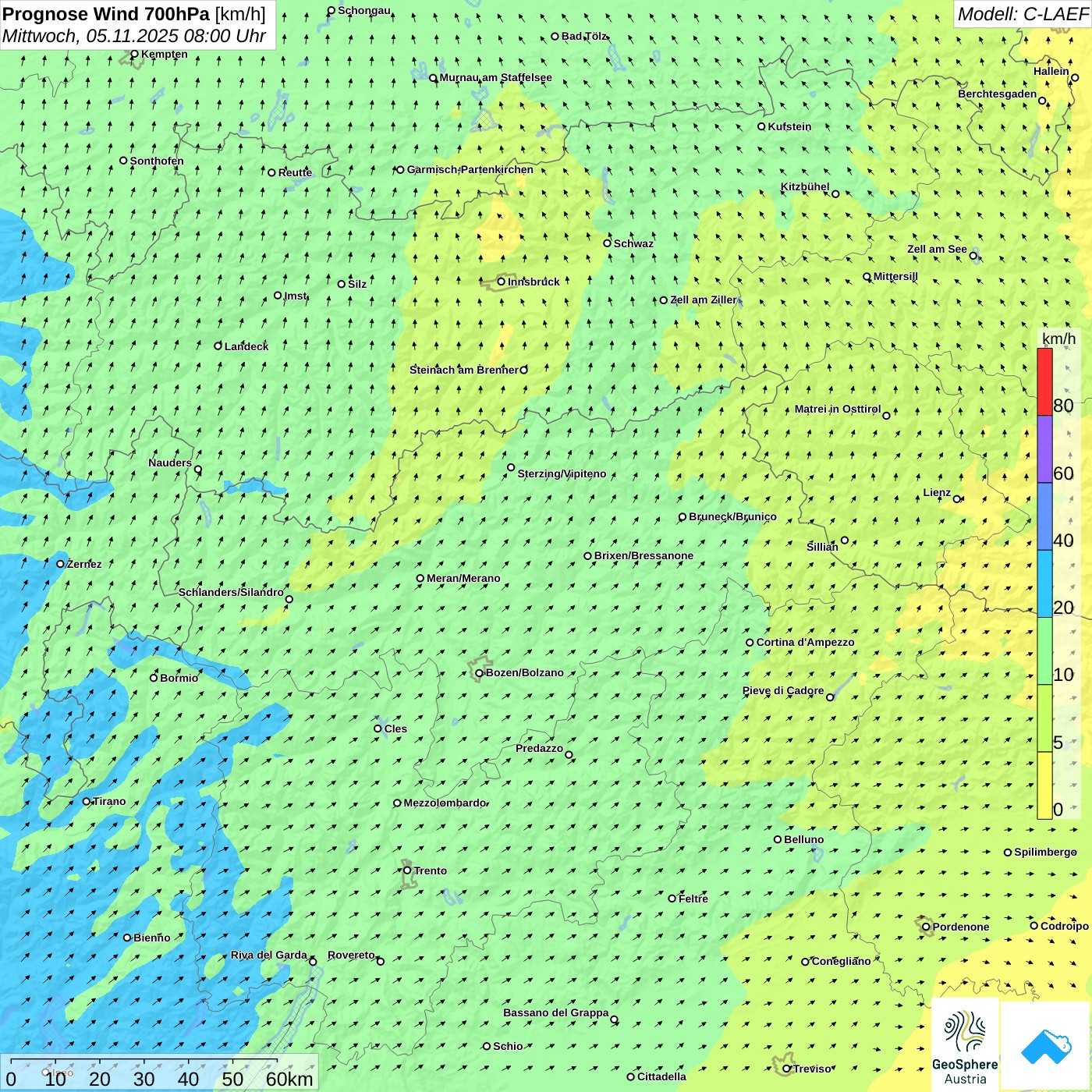Screen dimensions: 1092x1092
Task: Click the 'Garmisch-Partenkirchen' label
Action: point(470,169)
